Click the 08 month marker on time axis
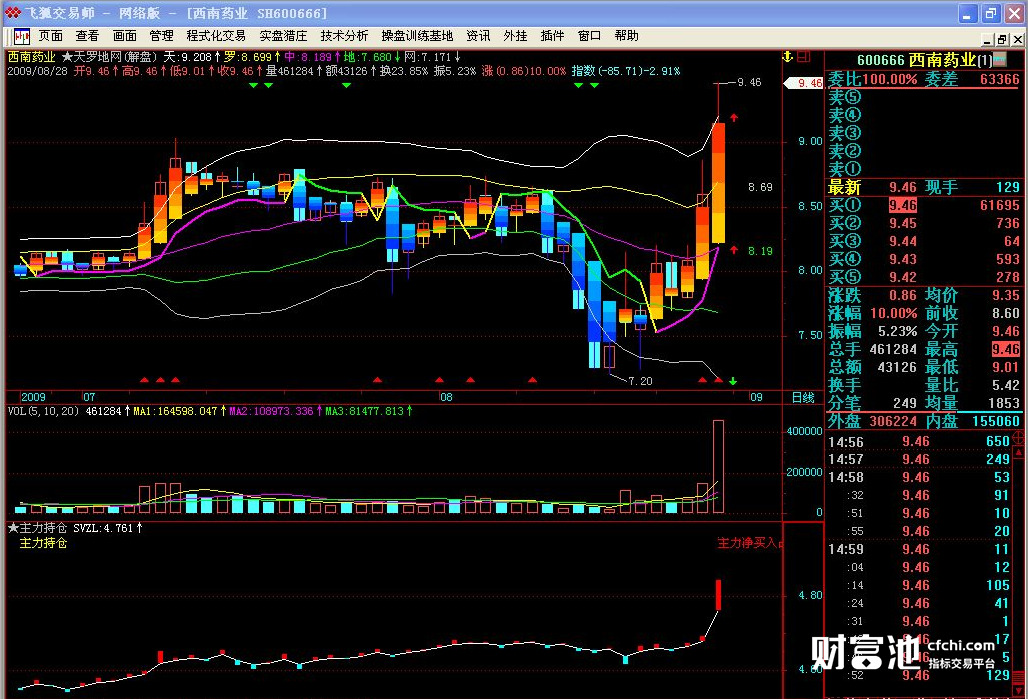 [446, 397]
